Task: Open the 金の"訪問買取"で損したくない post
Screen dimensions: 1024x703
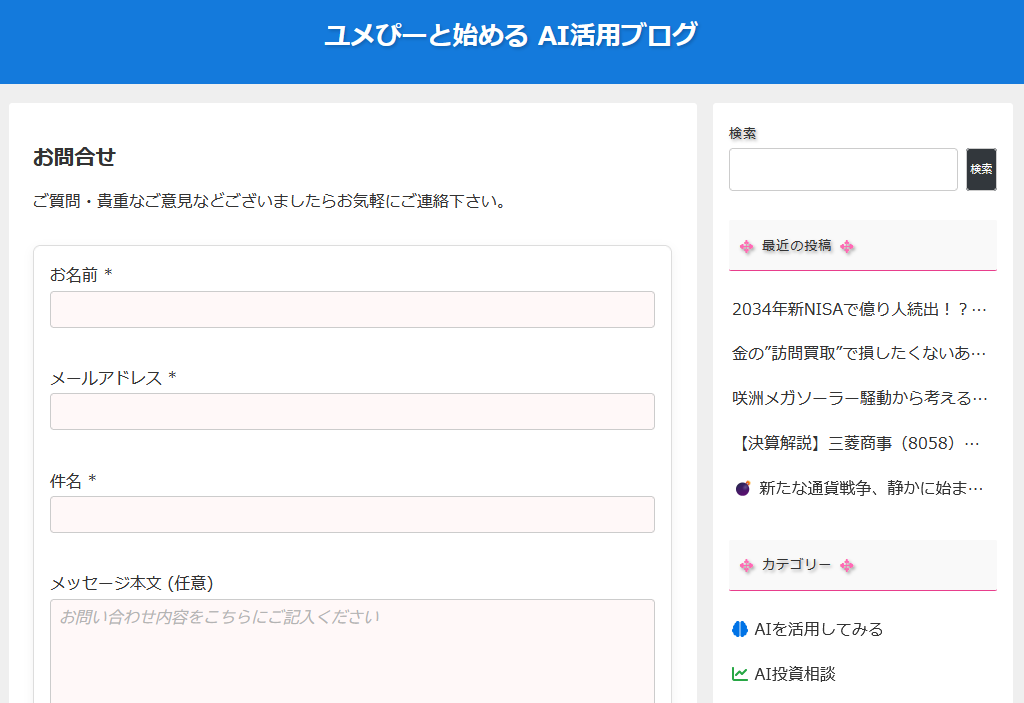Action: coord(859,353)
